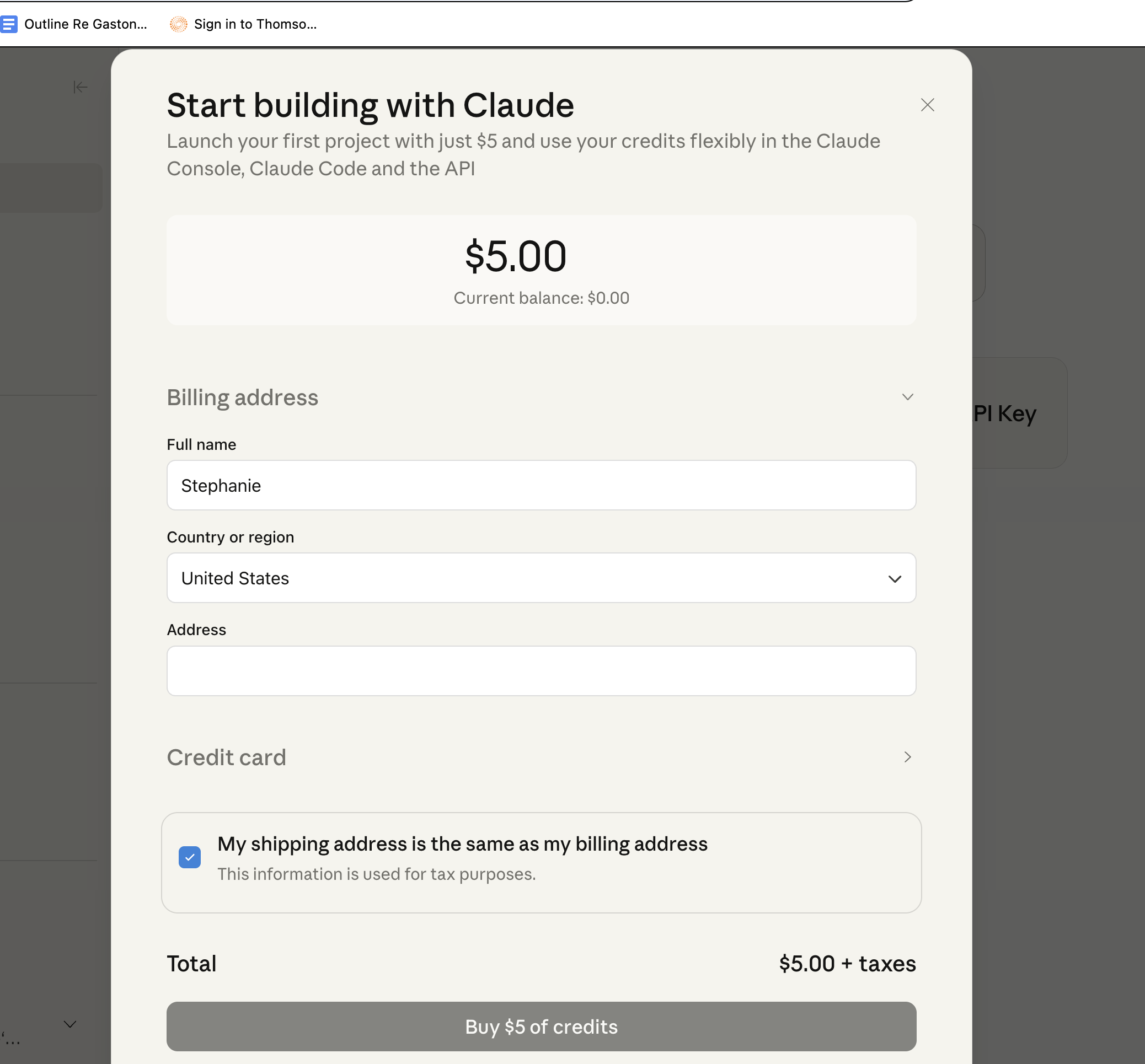
Task: Click the down chevron on the country selector
Action: (x=895, y=579)
